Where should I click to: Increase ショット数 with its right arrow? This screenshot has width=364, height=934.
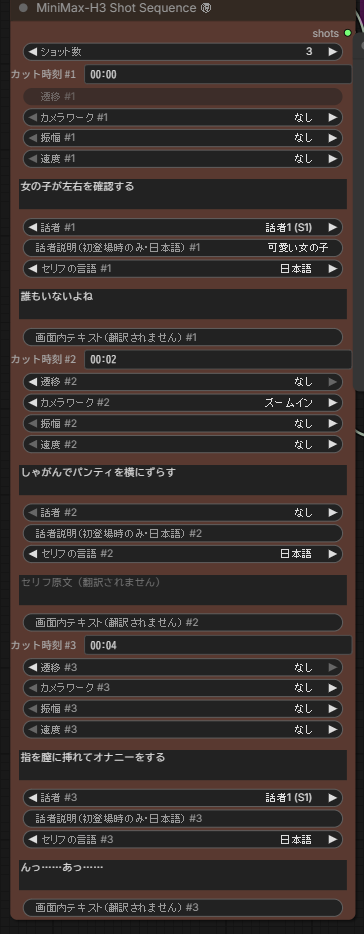pos(332,52)
